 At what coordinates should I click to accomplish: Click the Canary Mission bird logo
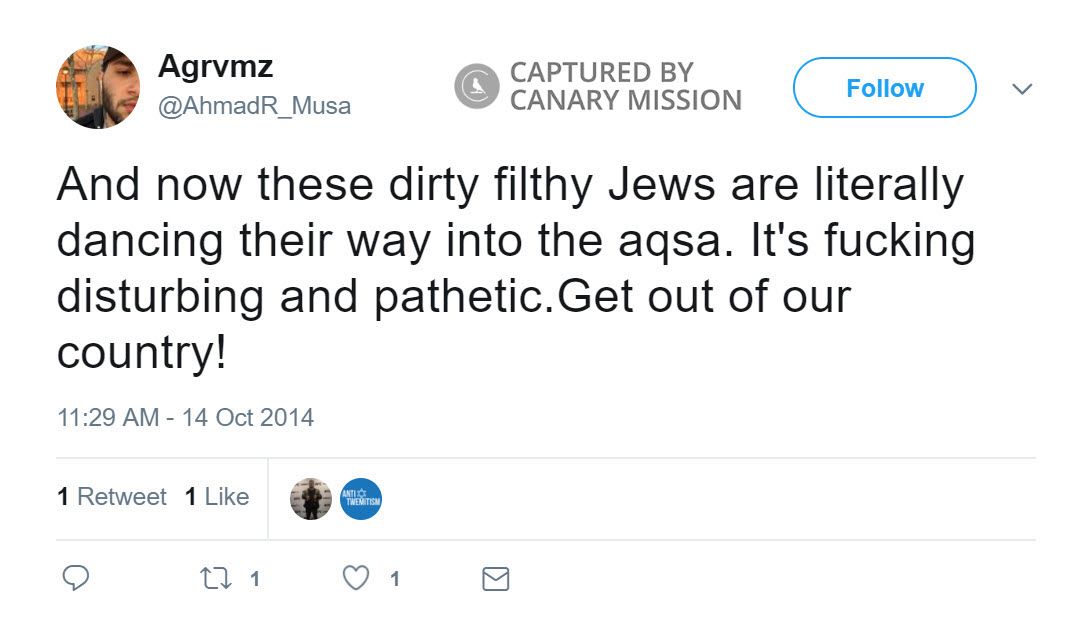tap(476, 86)
